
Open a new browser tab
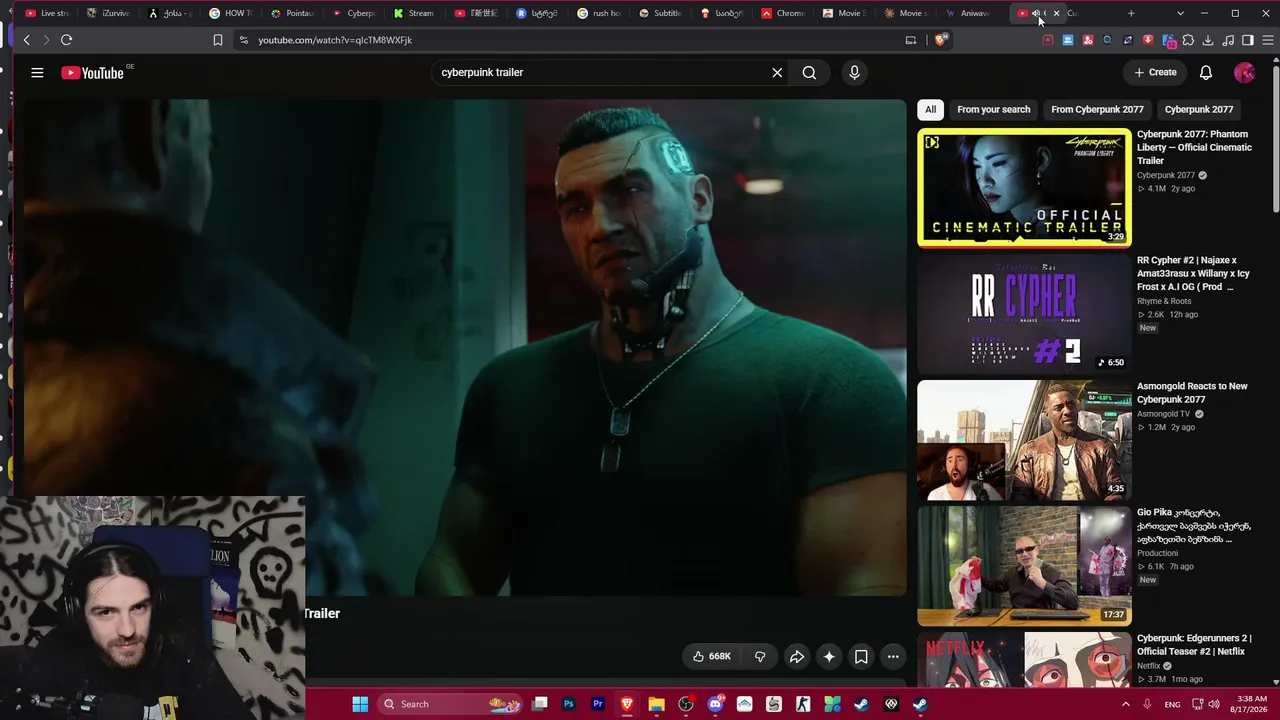1131,13
